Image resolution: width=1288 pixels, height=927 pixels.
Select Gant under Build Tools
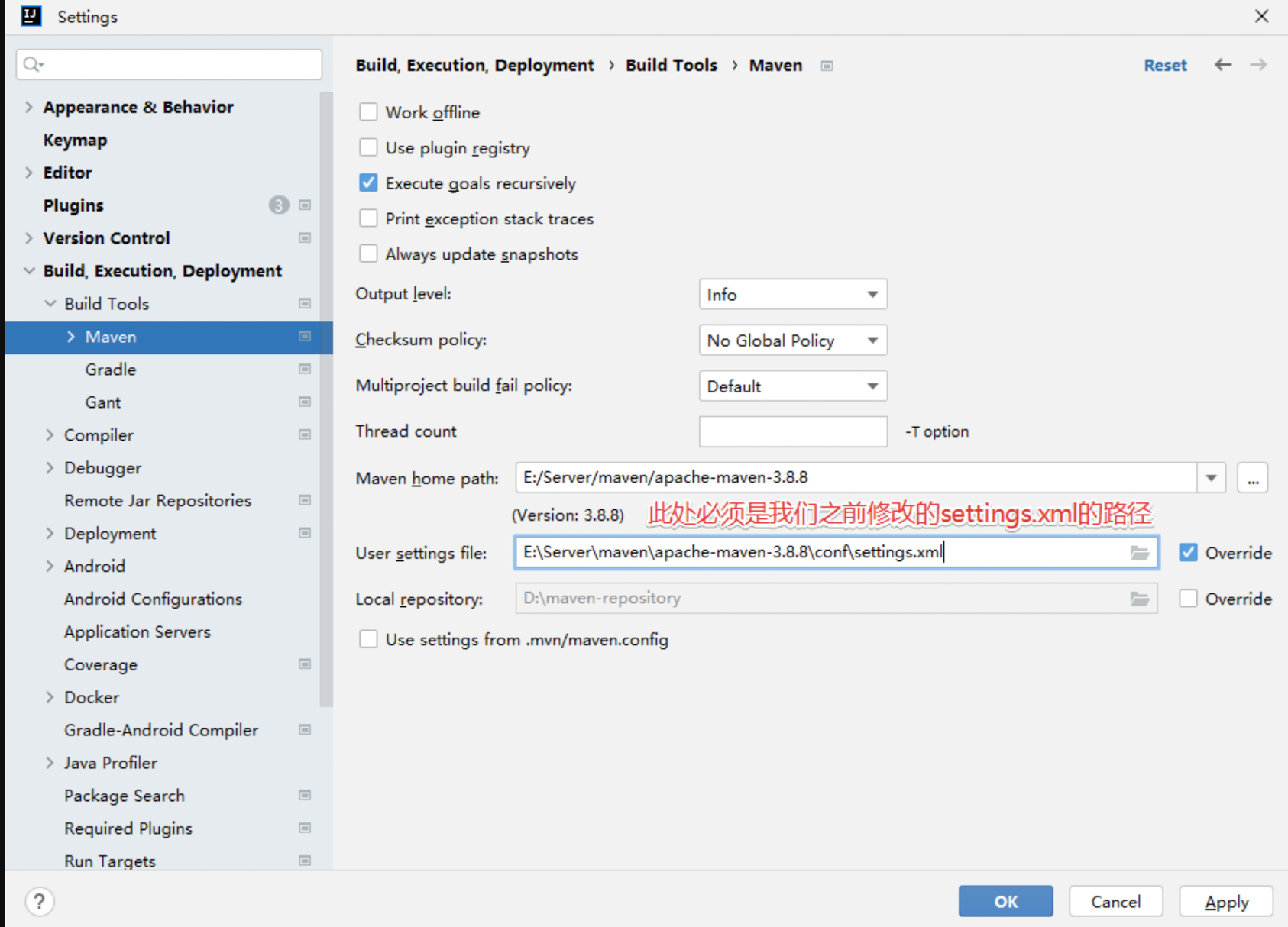[103, 402]
